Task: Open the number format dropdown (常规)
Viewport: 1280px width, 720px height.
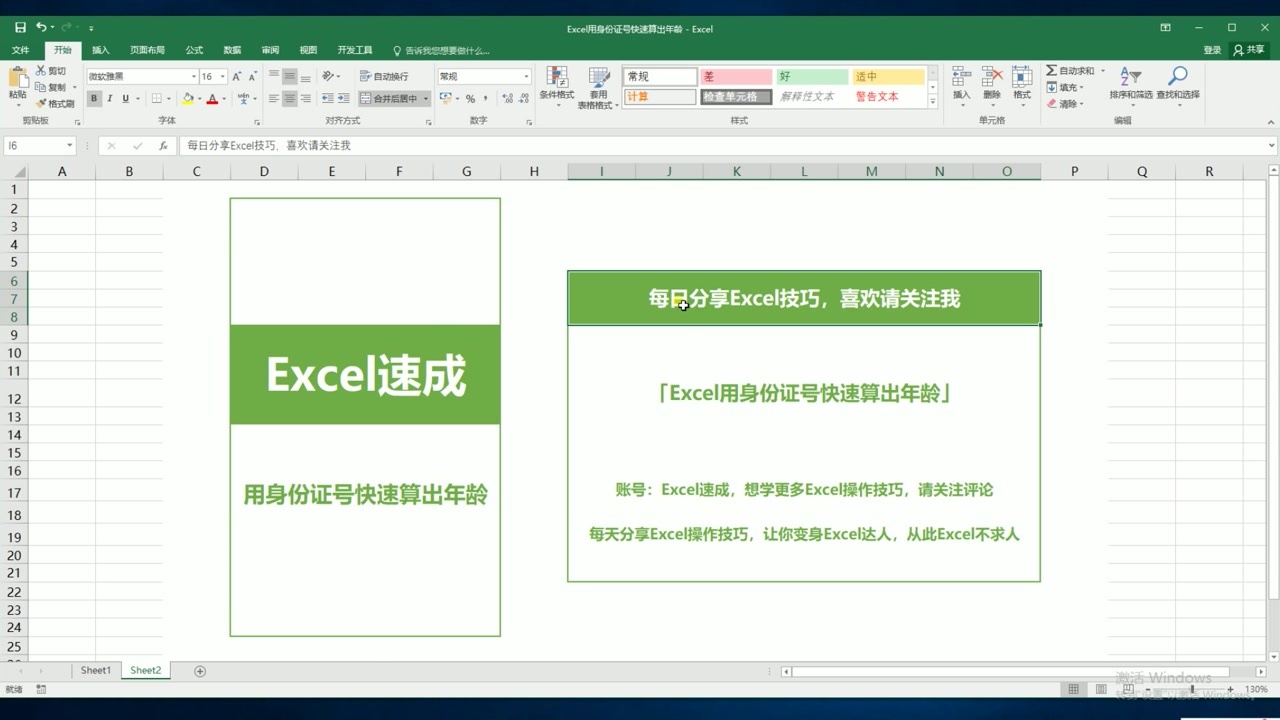Action: 526,76
